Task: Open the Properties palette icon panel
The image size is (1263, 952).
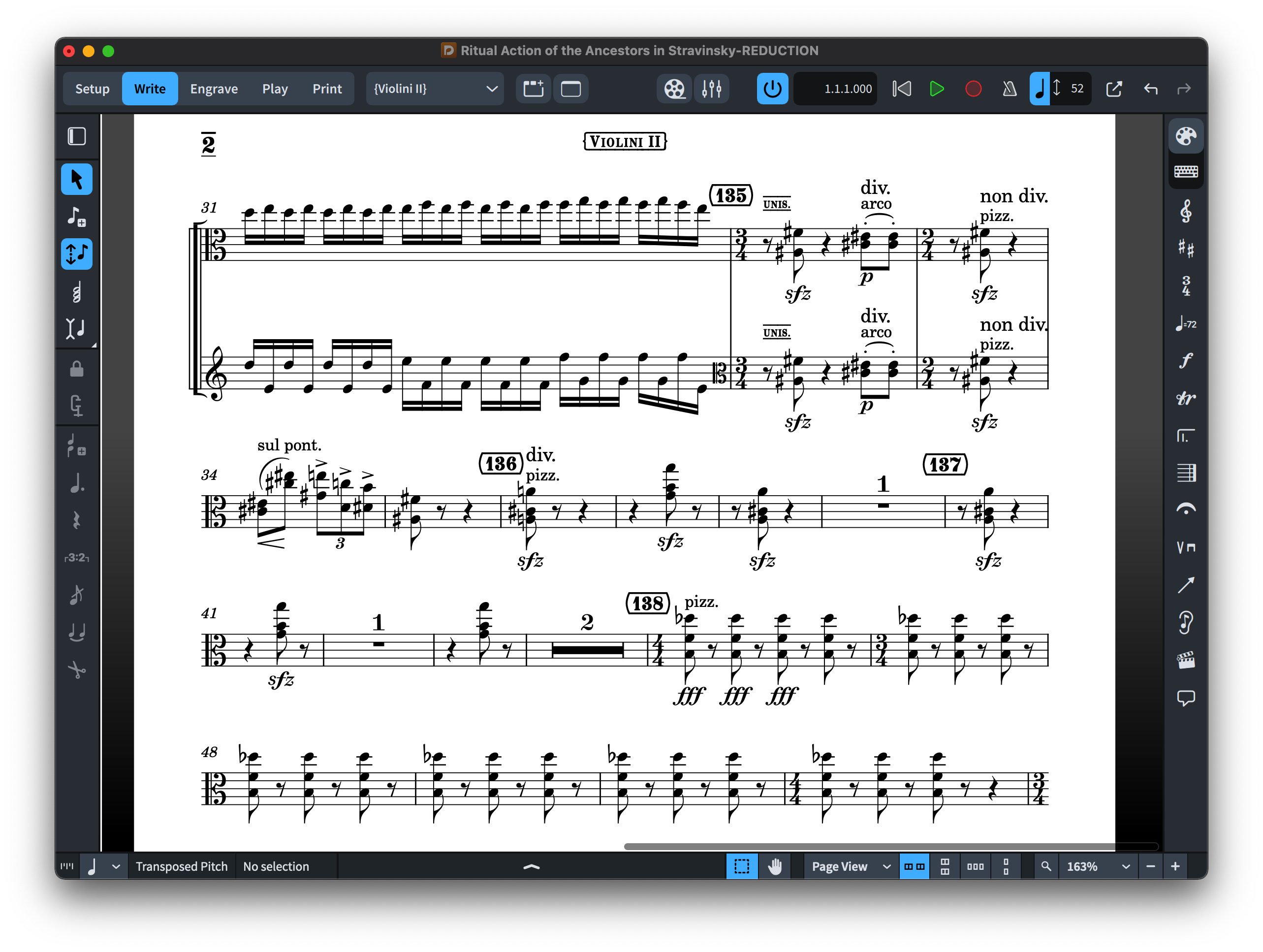Action: (1186, 136)
